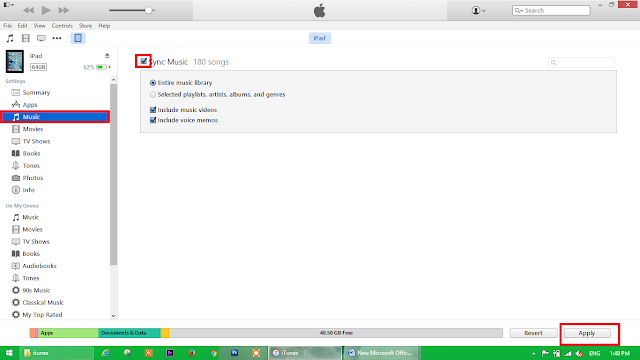The image size is (640, 360).
Task: Open the Movies library icon in toolbar
Action: pyautogui.click(x=26, y=38)
